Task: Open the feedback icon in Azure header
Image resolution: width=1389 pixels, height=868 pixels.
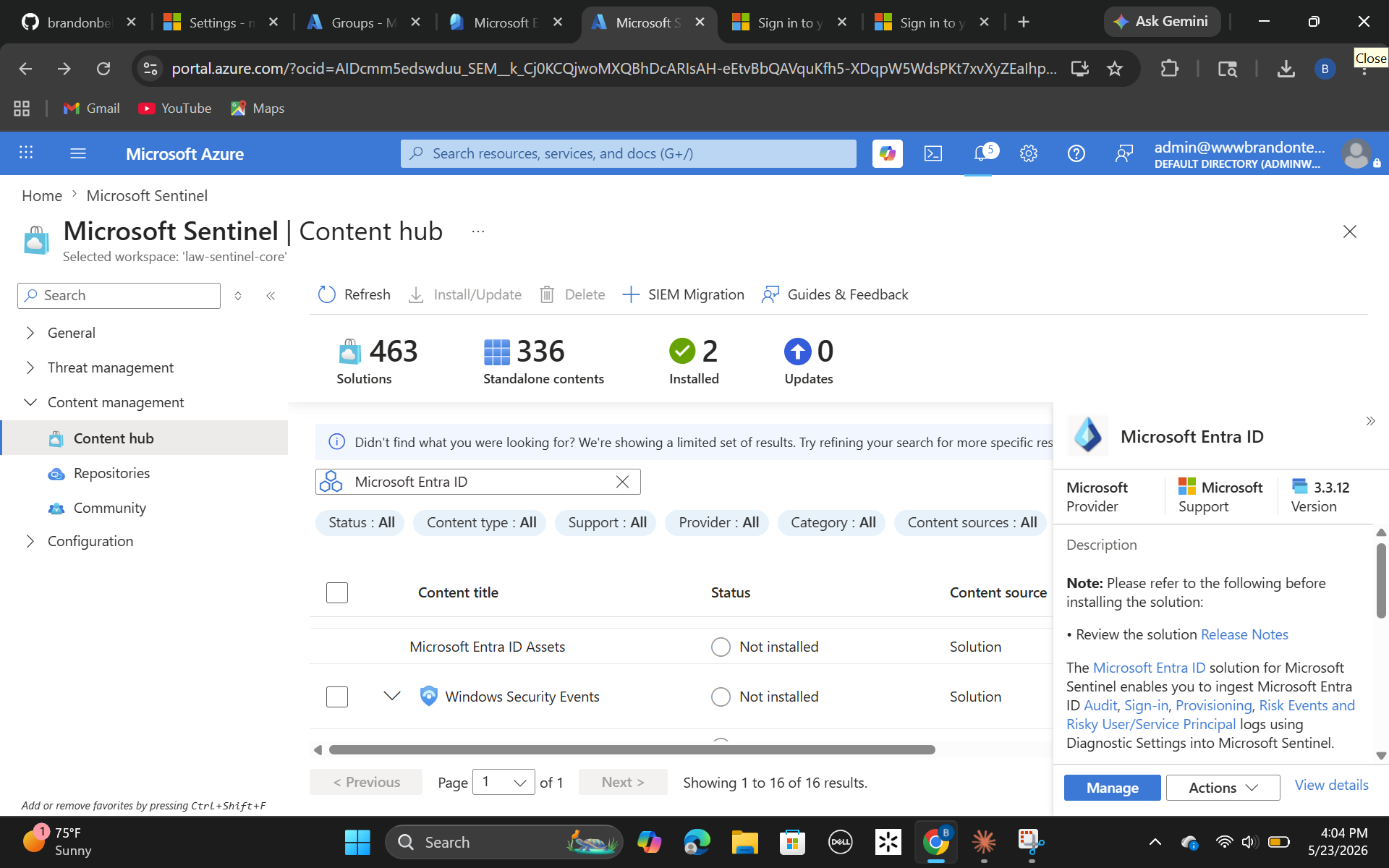Action: pos(1123,153)
